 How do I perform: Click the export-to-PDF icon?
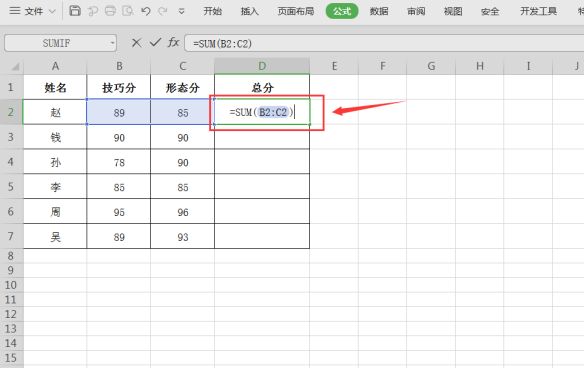pyautogui.click(x=92, y=11)
